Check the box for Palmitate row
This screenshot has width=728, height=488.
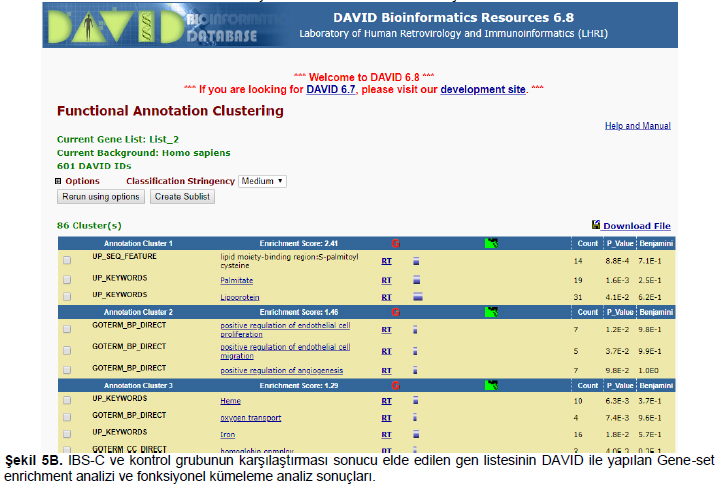tap(67, 280)
